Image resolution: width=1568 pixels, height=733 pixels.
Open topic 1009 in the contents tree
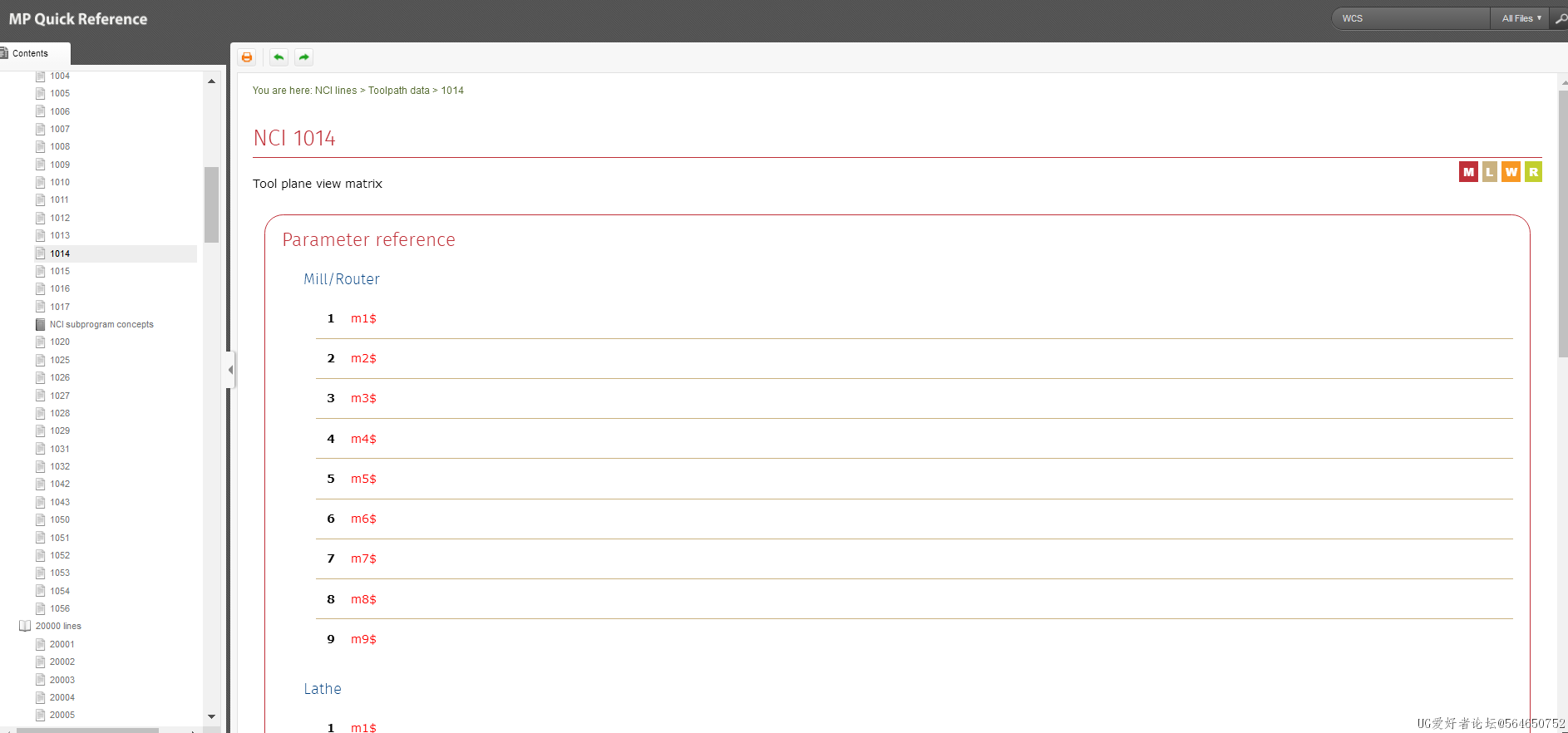(60, 165)
